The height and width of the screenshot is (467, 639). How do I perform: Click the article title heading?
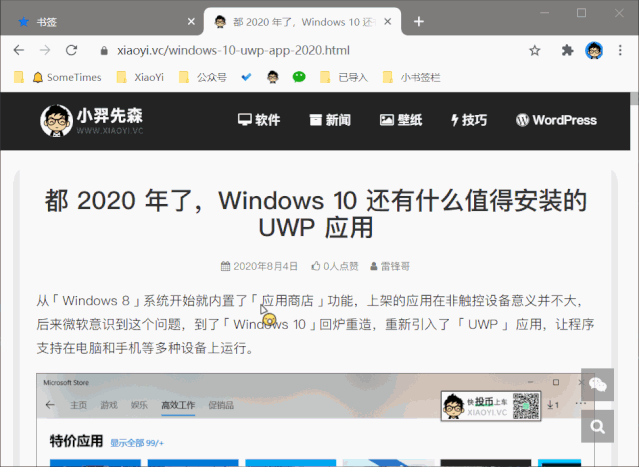316,214
